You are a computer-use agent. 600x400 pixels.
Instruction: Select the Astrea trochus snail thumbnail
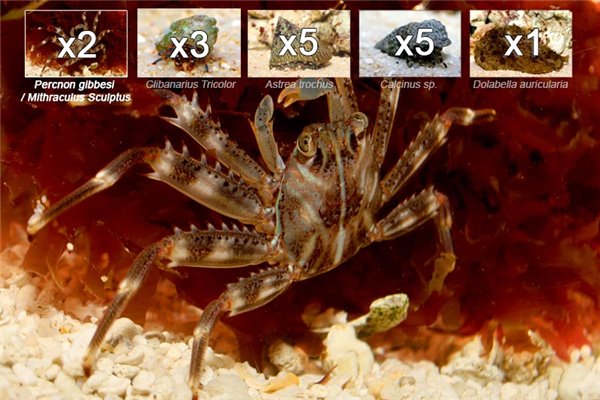click(299, 43)
